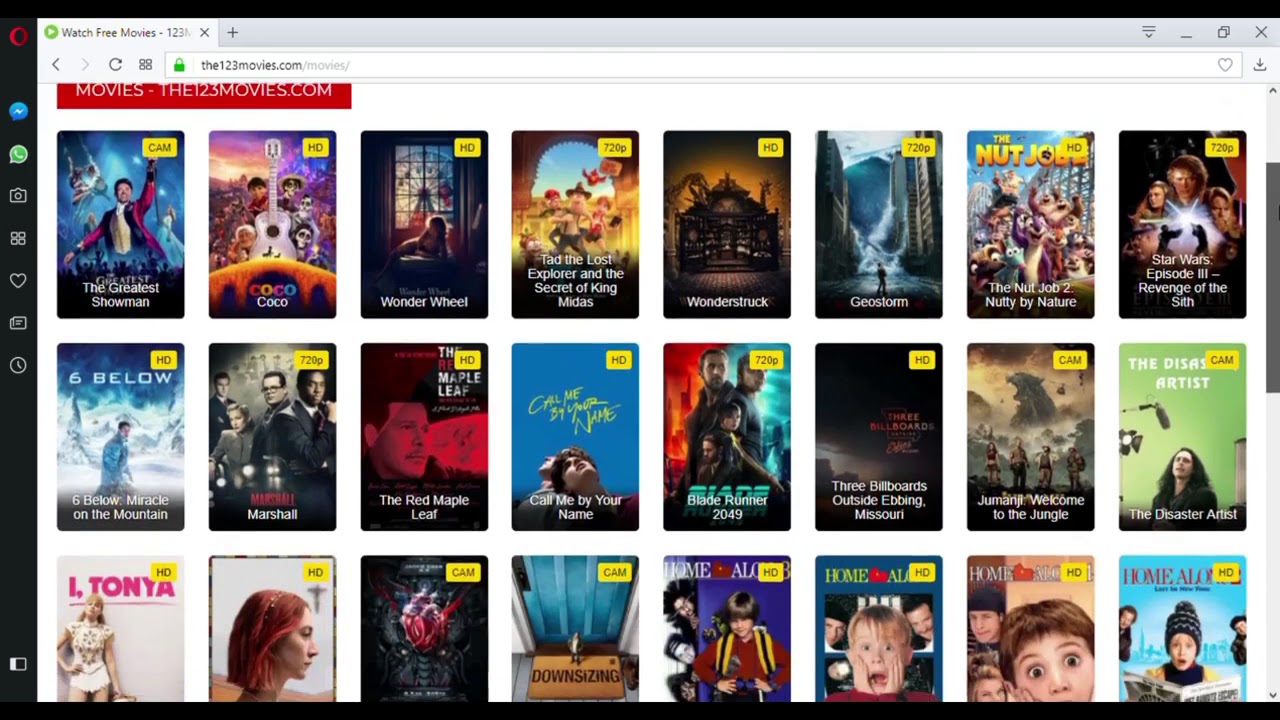The width and height of the screenshot is (1280, 720).
Task: Open WhatsApp in Opera sidebar
Action: click(x=18, y=154)
